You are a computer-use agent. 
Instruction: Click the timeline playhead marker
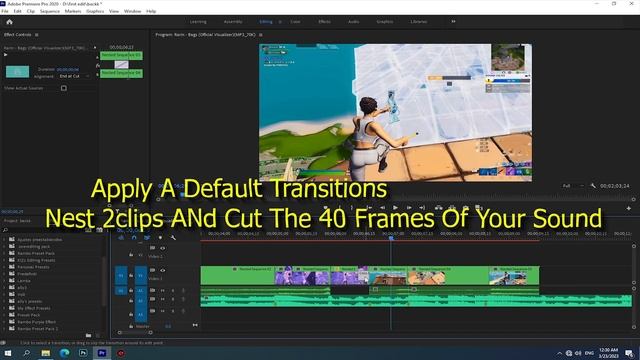tap(391, 238)
